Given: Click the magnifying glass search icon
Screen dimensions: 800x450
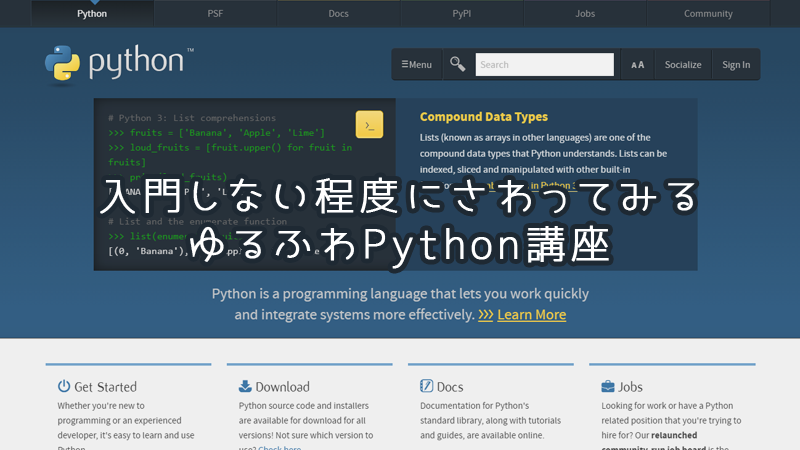Looking at the screenshot, I should 458,64.
